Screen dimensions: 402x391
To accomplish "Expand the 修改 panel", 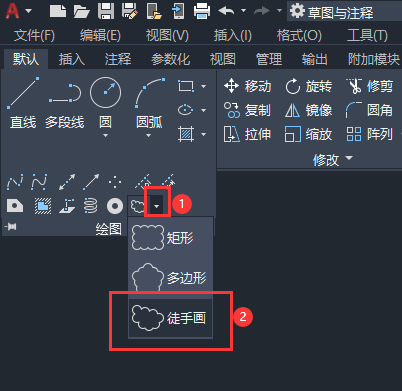I will click(333, 159).
